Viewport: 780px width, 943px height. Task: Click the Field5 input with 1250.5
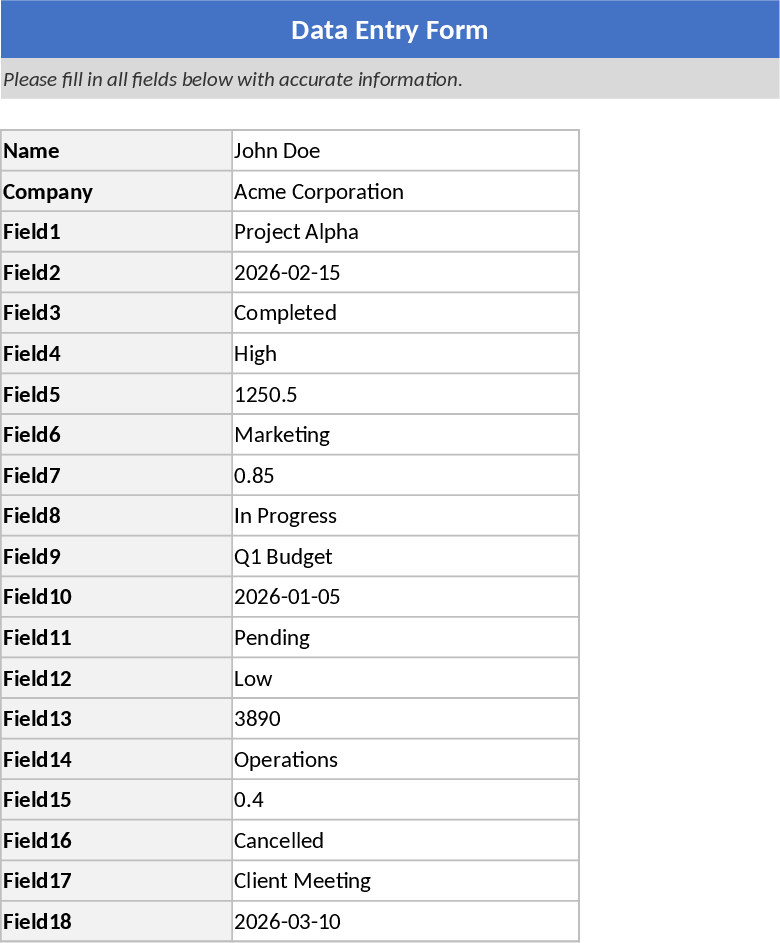[x=405, y=395]
